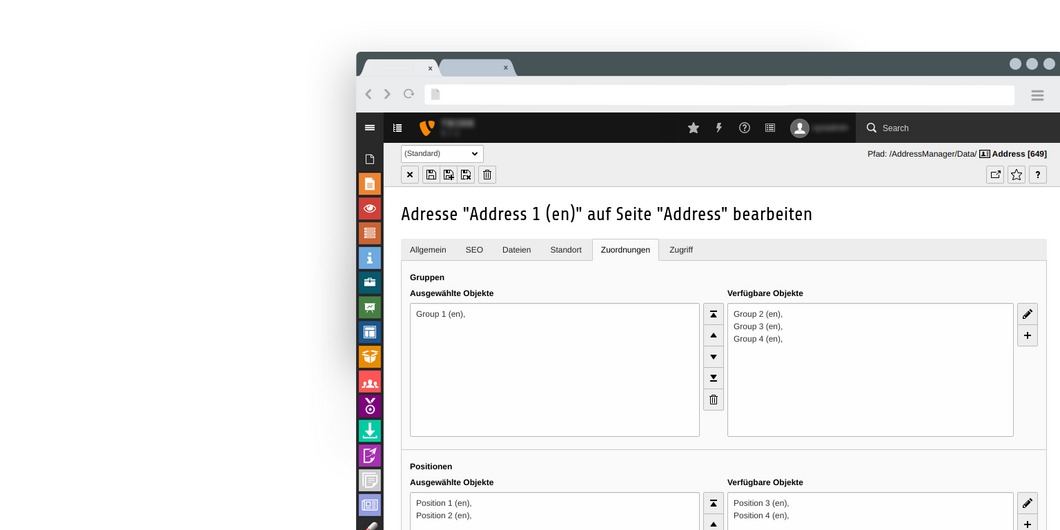Switch to the Zugriff tab
1060x530 pixels.
(x=681, y=249)
